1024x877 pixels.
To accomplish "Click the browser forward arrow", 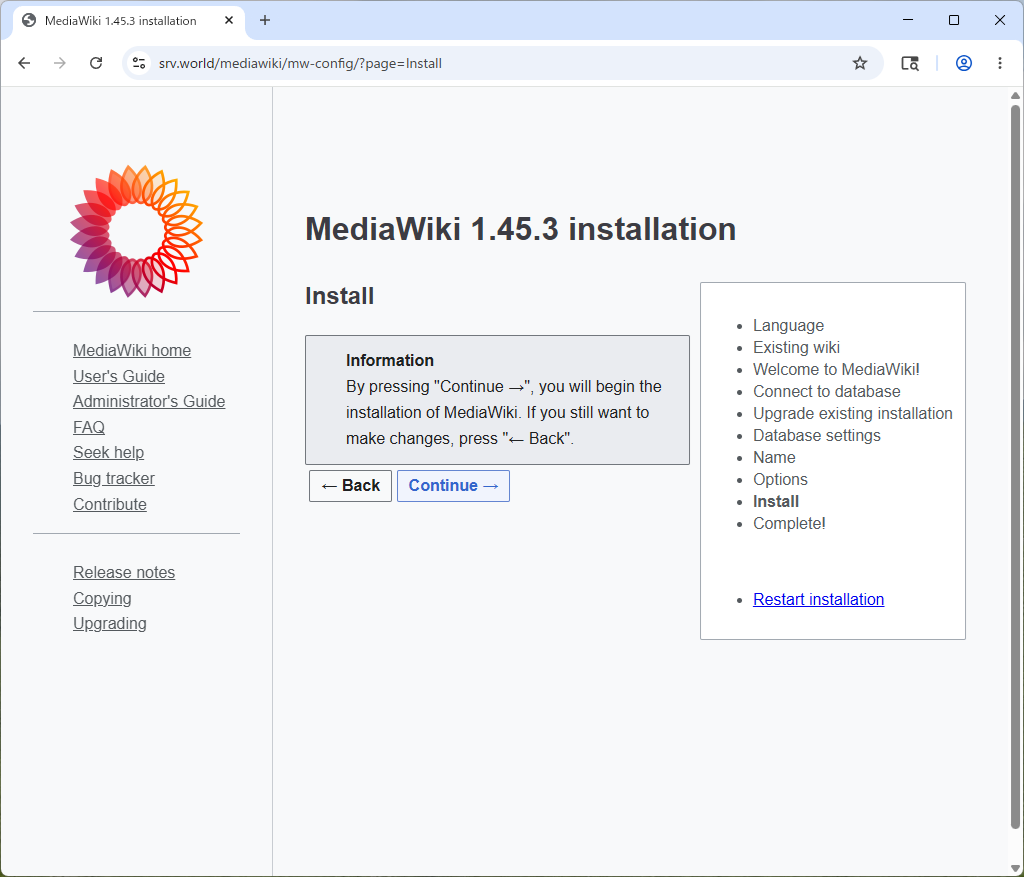I will tap(59, 63).
